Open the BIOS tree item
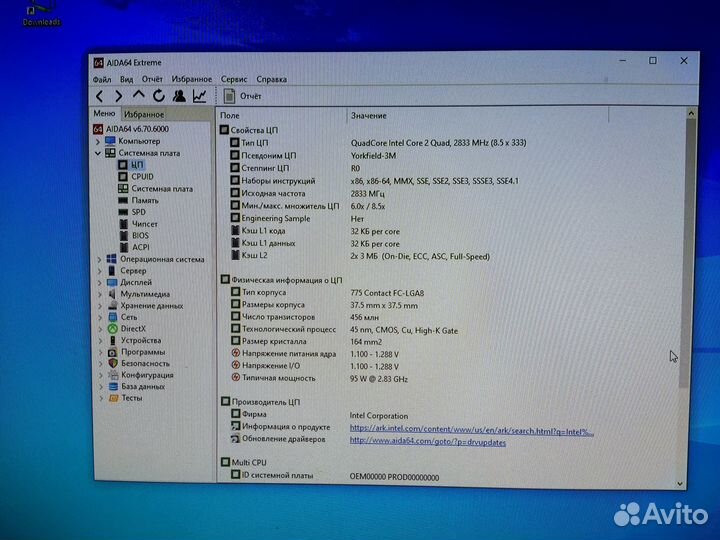The width and height of the screenshot is (720, 540). 140,236
